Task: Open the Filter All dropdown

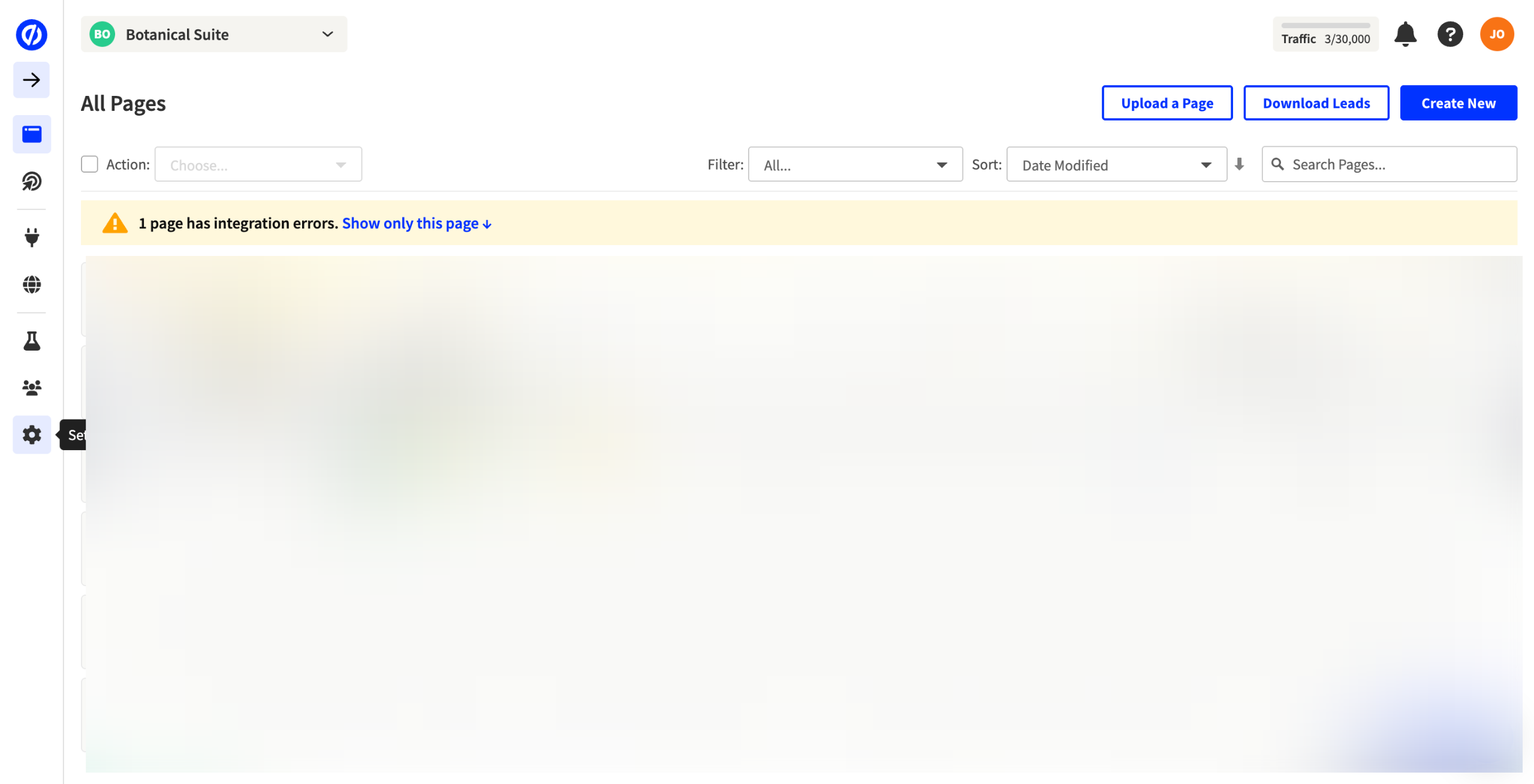Action: (x=855, y=165)
